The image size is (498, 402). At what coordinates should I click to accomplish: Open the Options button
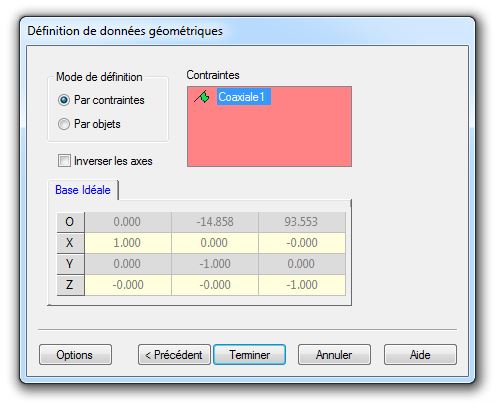[75, 354]
